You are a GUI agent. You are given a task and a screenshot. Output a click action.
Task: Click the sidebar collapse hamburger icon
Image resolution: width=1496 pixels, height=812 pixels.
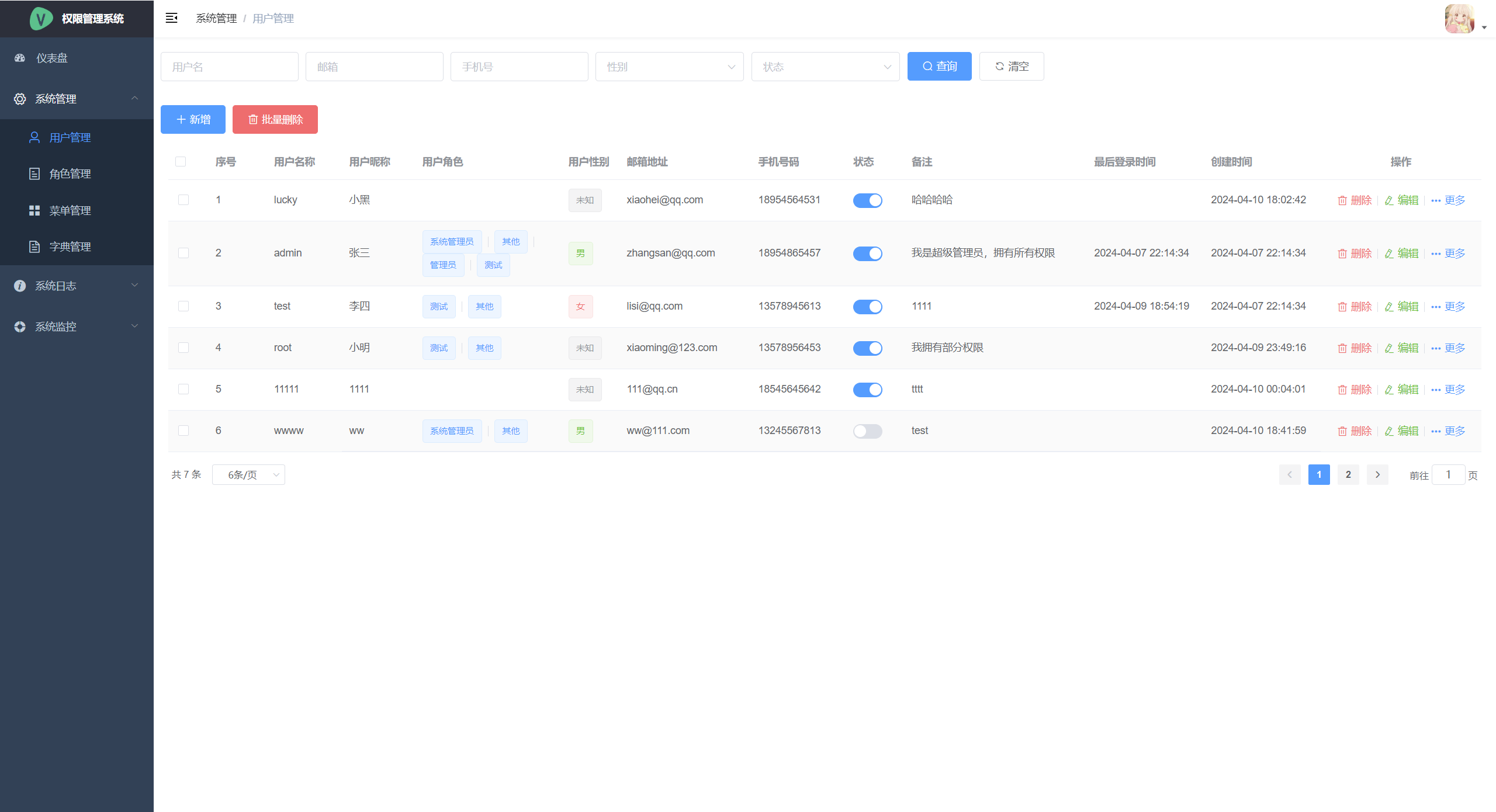pyautogui.click(x=171, y=18)
